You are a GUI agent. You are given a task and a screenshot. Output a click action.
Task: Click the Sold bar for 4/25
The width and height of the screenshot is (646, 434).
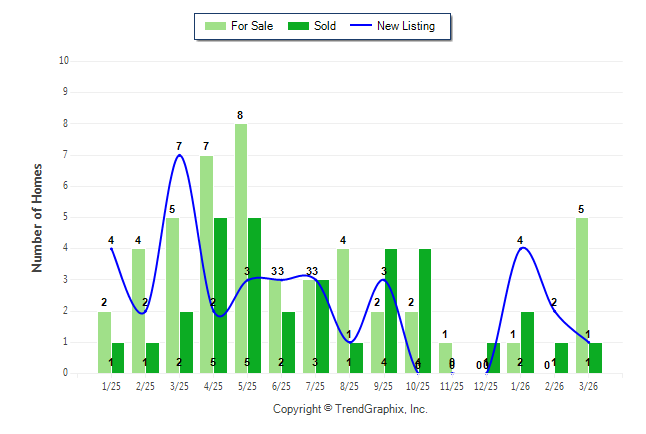(x=220, y=295)
